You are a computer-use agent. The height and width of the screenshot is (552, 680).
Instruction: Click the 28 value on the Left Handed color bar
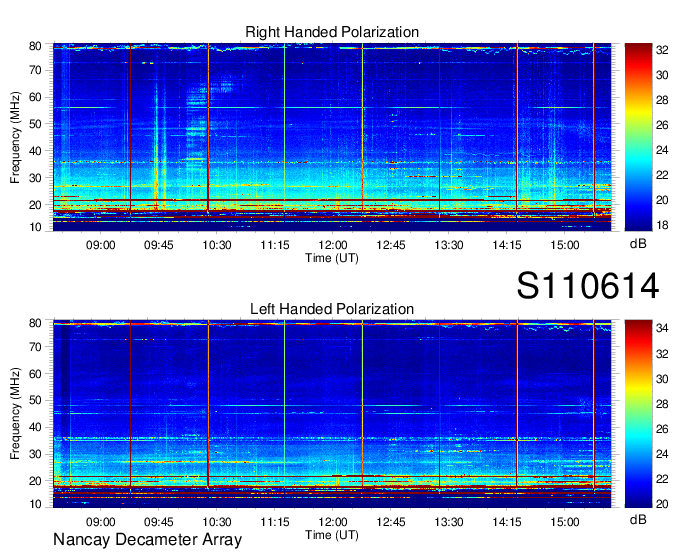point(662,404)
